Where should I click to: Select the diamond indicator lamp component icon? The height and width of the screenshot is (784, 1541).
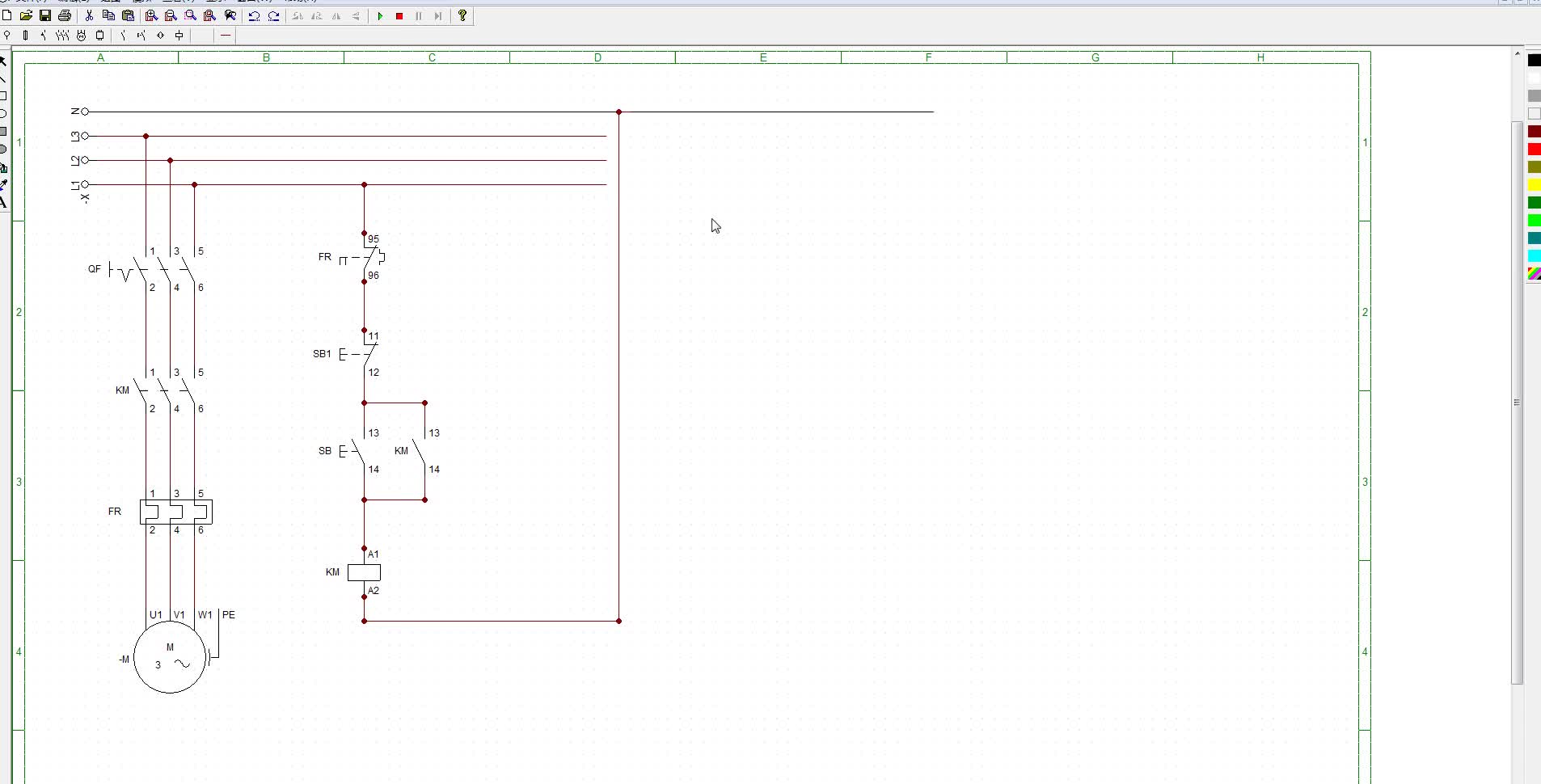160,35
